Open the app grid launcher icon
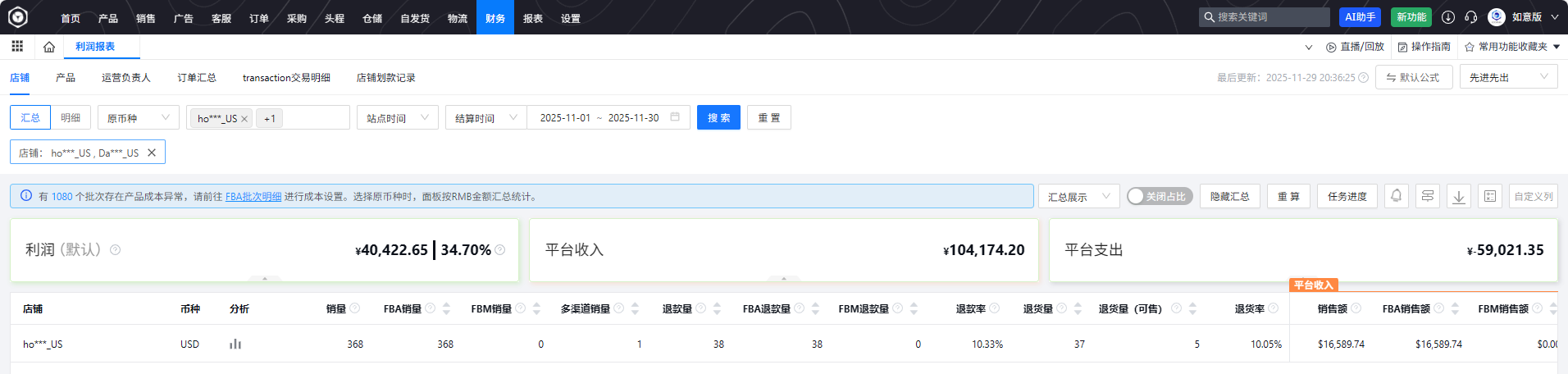Screen dimensions: 1568x374 (x=17, y=47)
